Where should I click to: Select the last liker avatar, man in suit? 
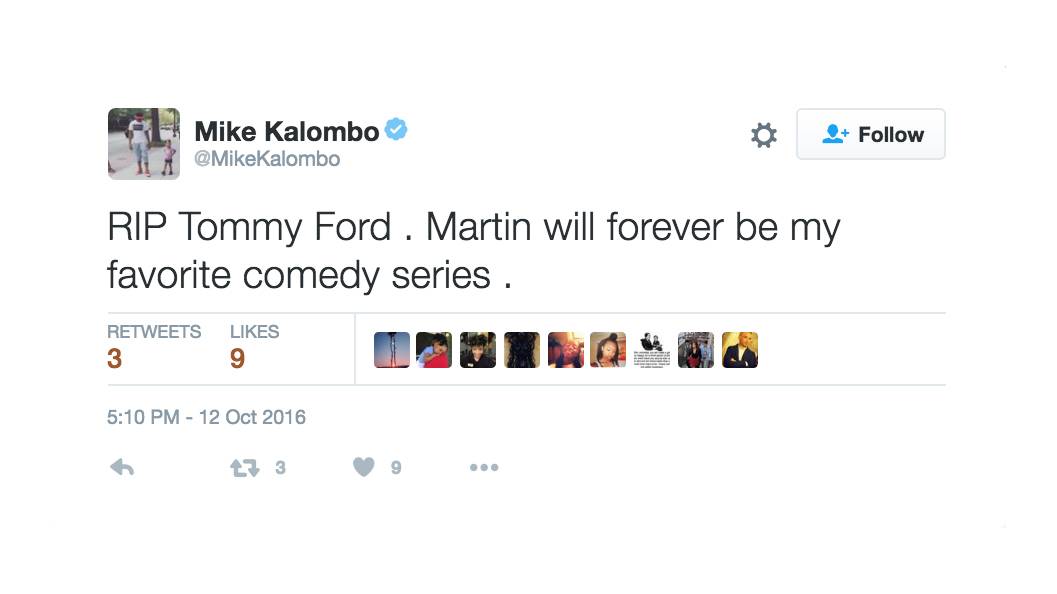740,350
